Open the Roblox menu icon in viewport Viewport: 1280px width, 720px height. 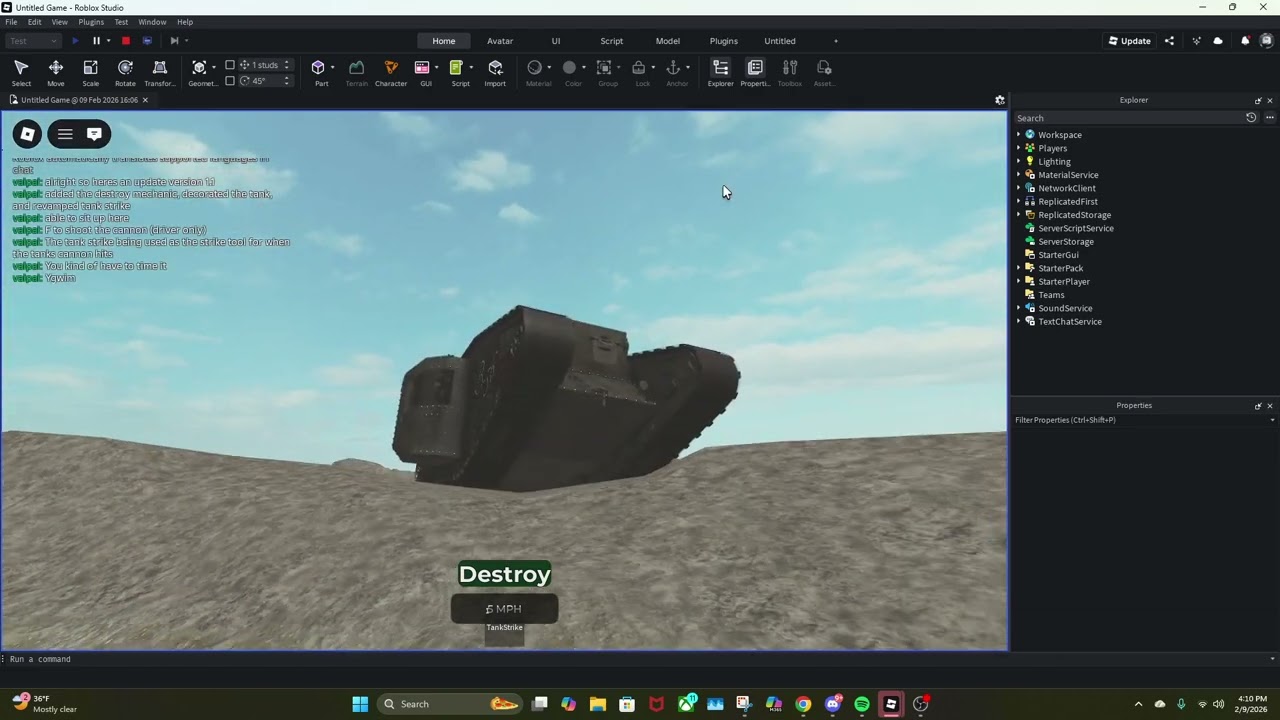[x=28, y=134]
